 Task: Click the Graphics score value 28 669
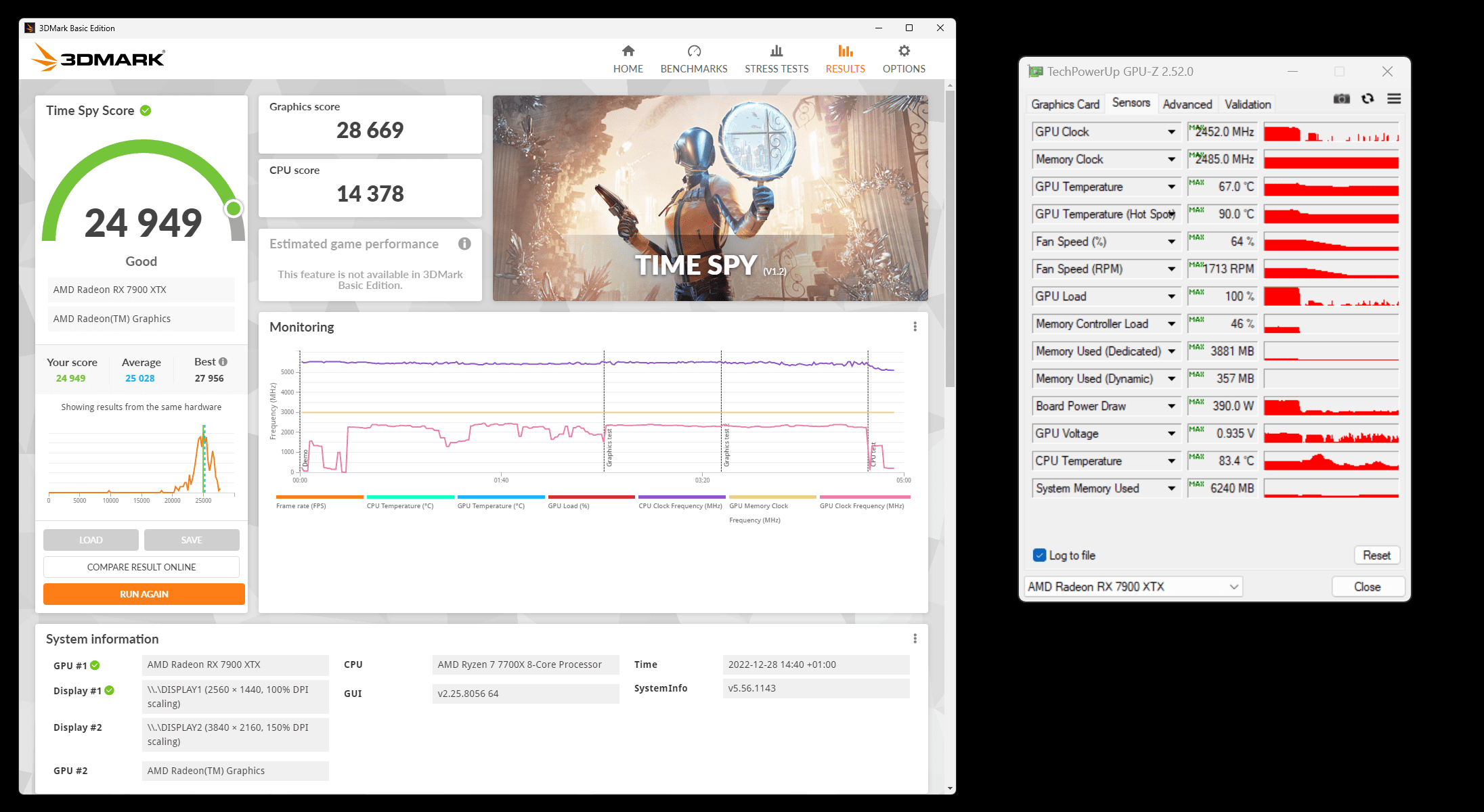[x=370, y=130]
